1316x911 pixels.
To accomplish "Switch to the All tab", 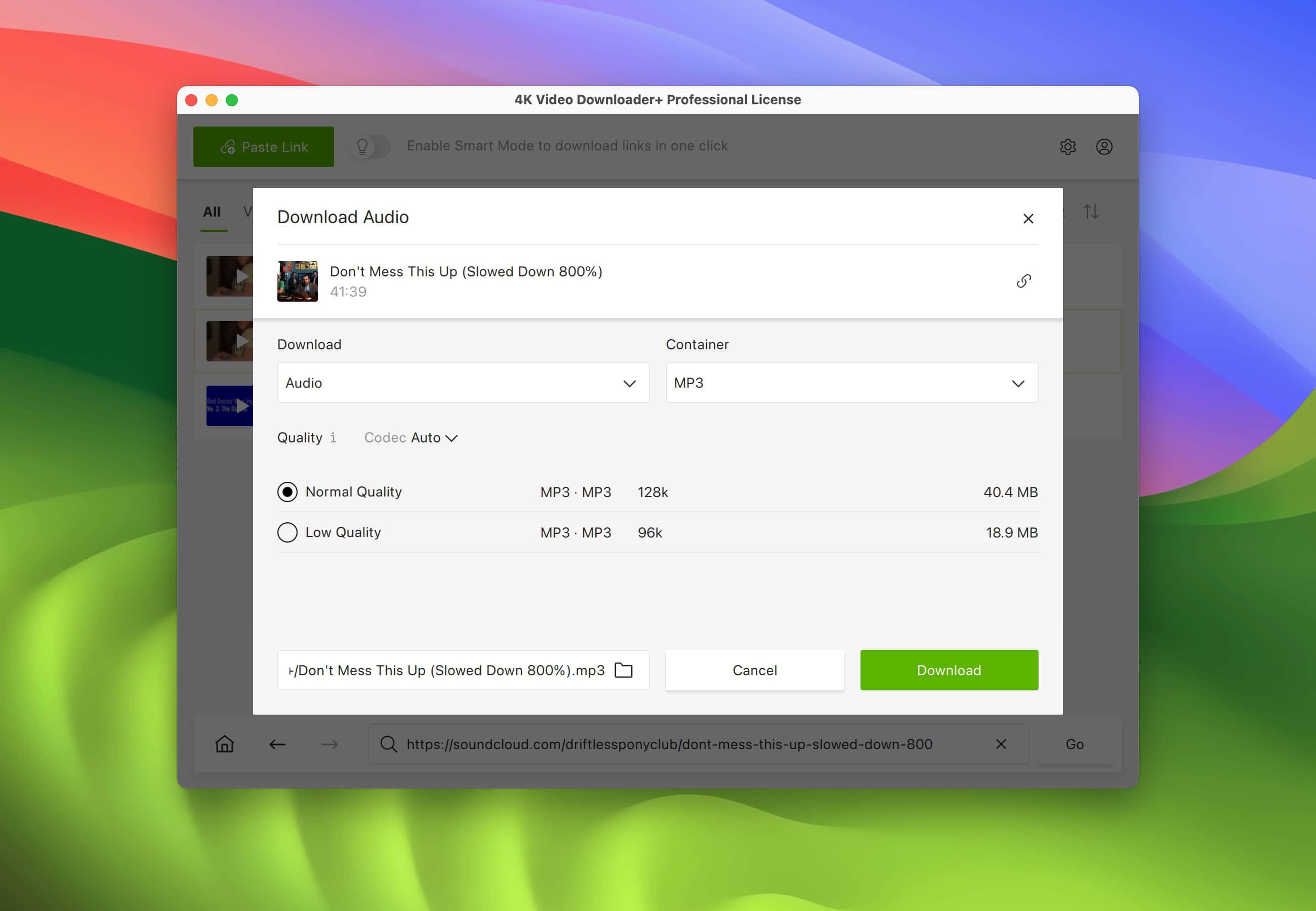I will point(212,212).
